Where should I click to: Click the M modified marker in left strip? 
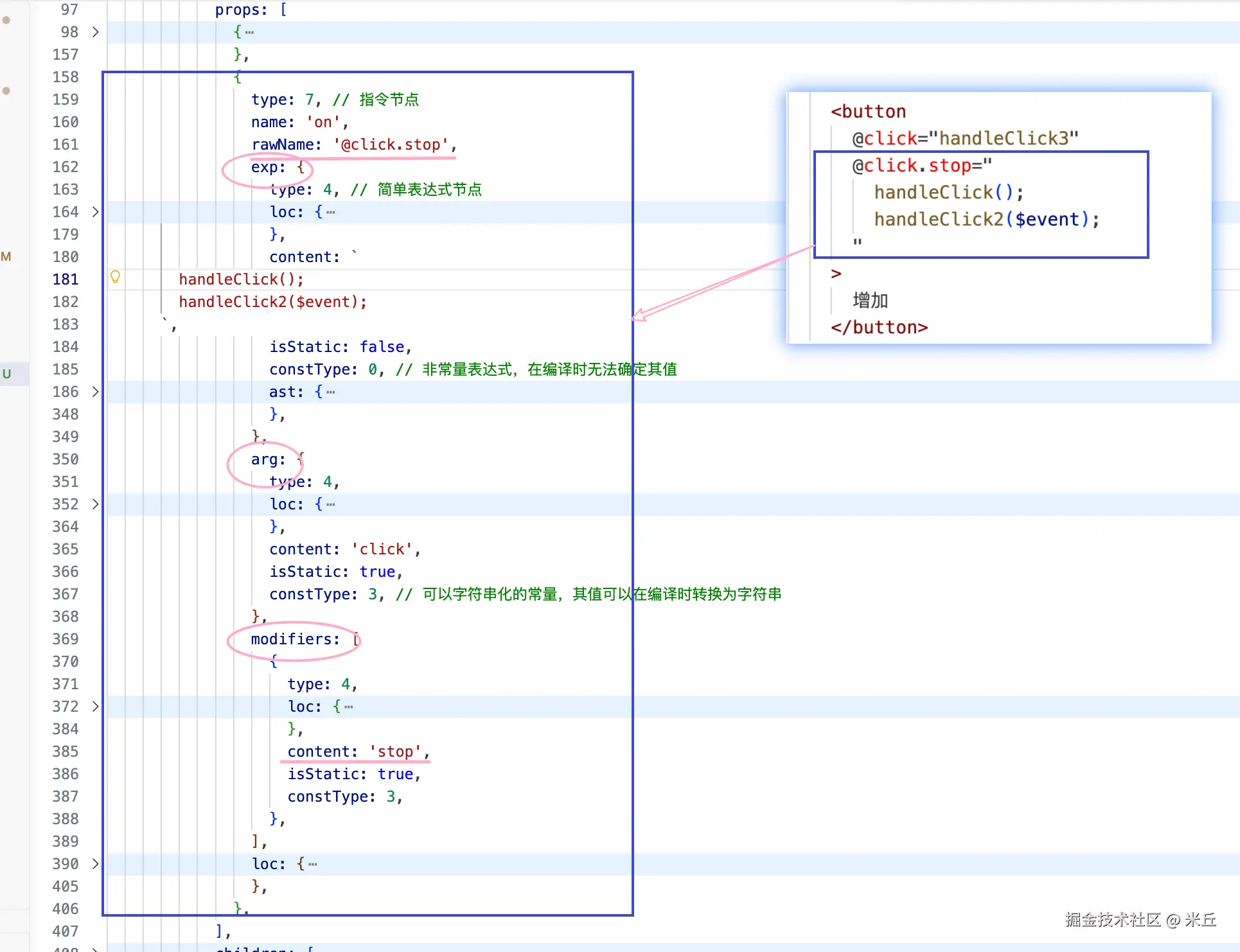(6, 257)
